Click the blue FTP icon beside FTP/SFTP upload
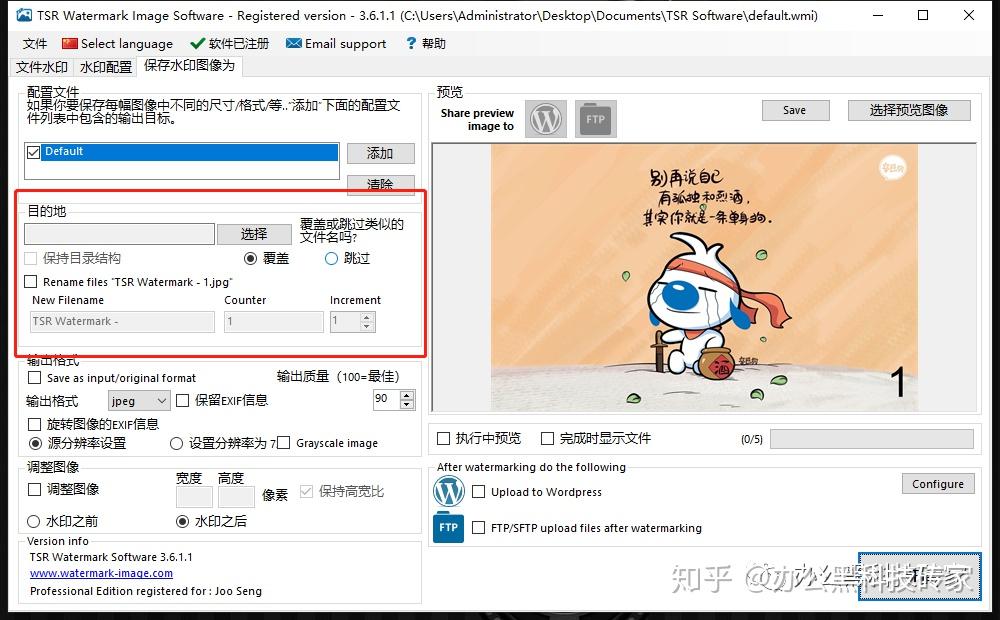This screenshot has width=1000, height=620. [448, 528]
